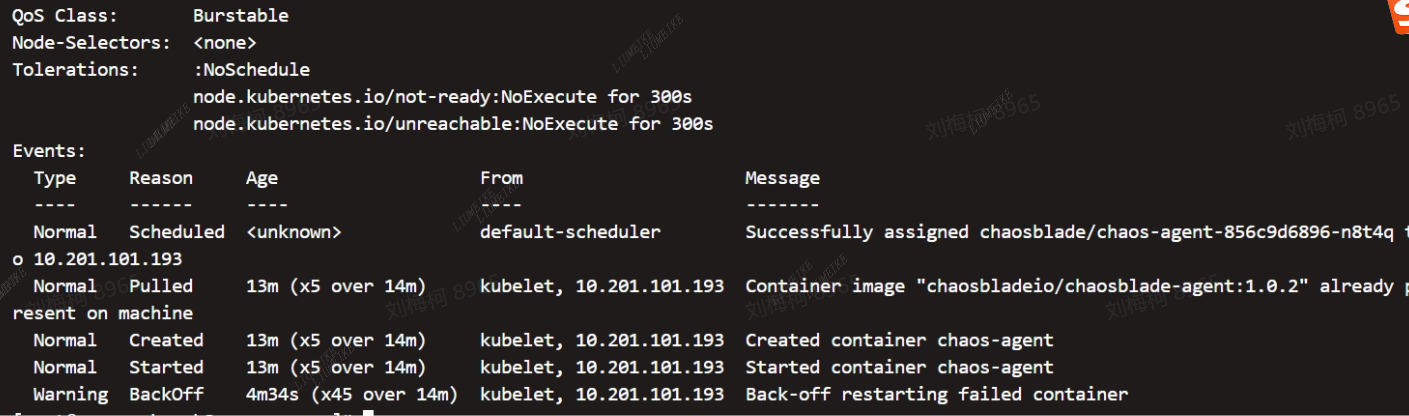Click the not-ready:NoExecute toleration line
1409x416 pixels.
pos(442,97)
